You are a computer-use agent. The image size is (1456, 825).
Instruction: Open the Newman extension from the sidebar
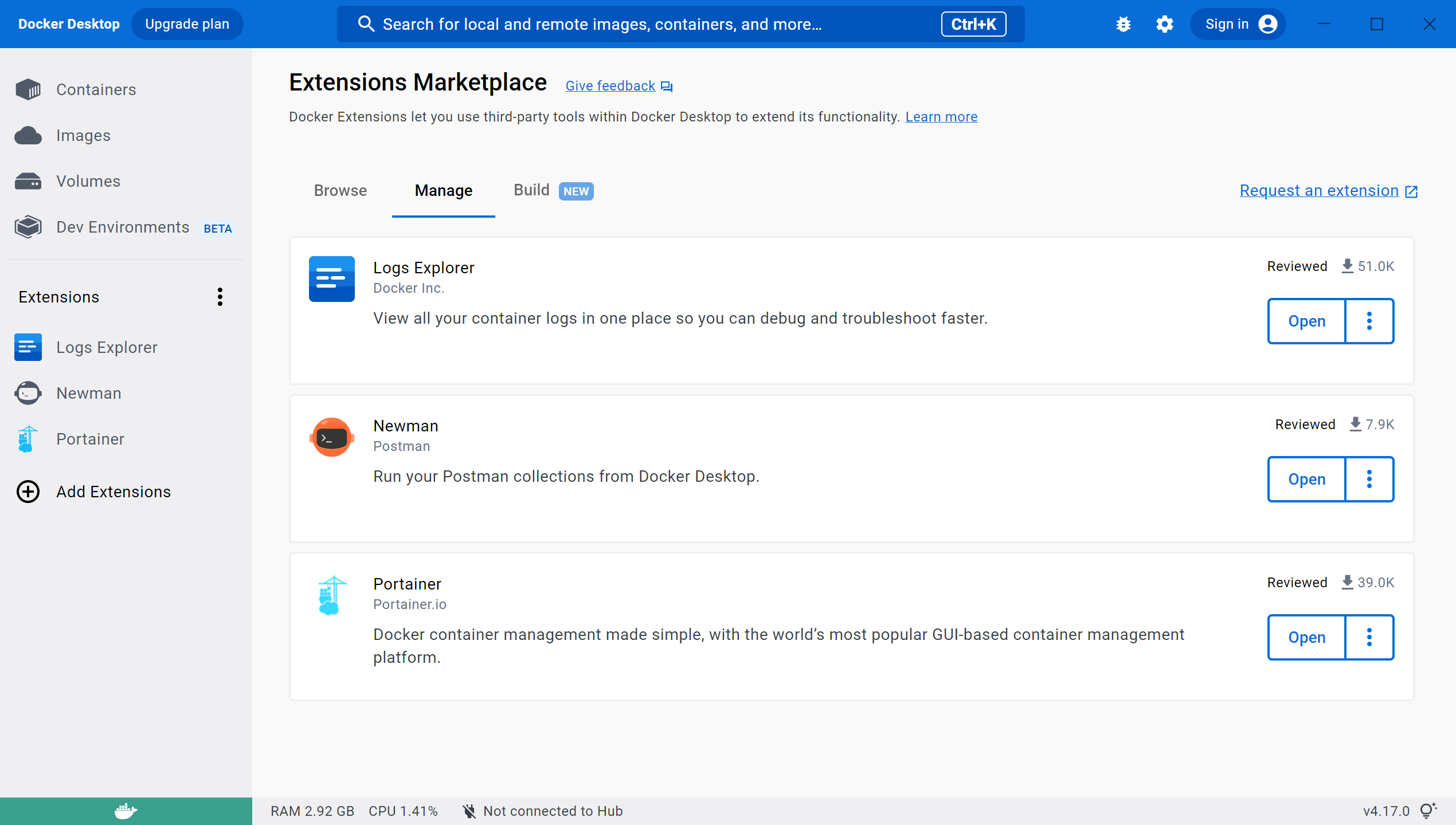pos(88,393)
